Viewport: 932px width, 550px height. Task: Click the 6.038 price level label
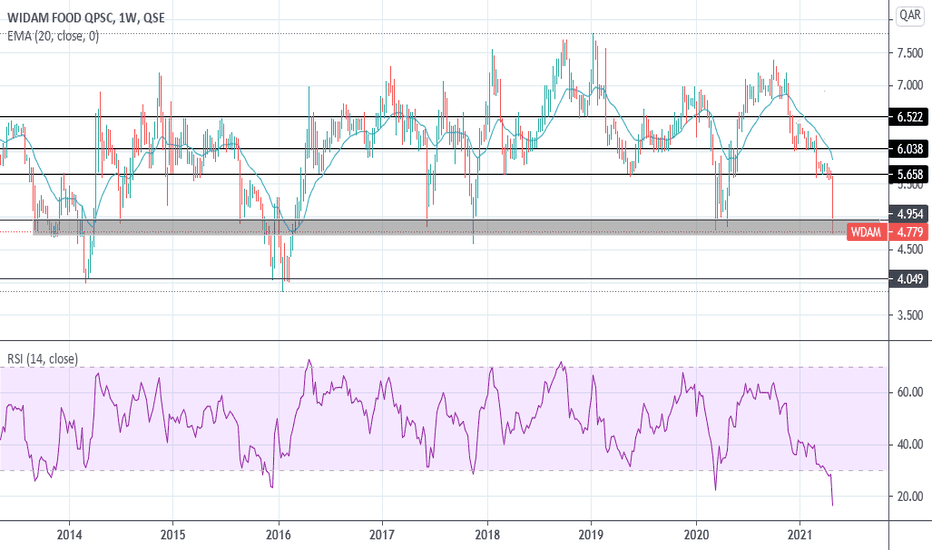909,149
